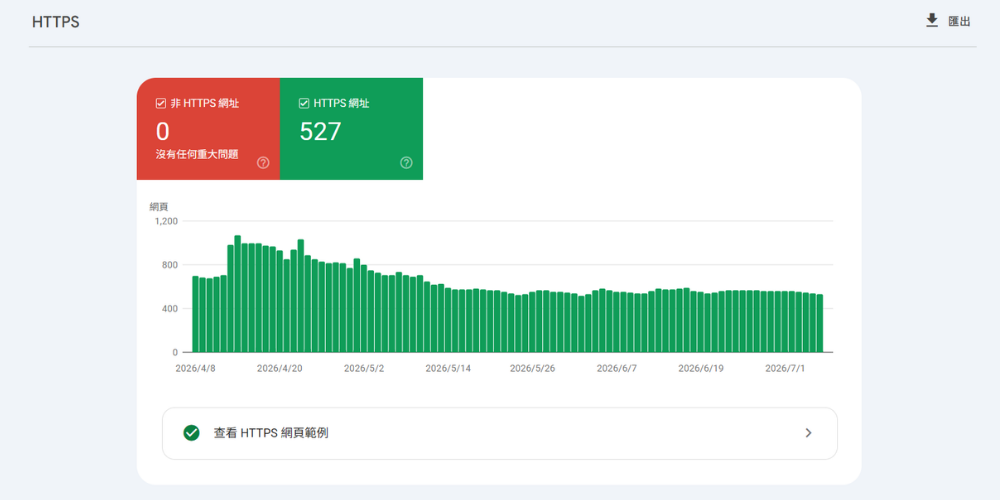Open help icon in green HTTPS 網址 card
This screenshot has height=500, width=1000.
pos(406,163)
